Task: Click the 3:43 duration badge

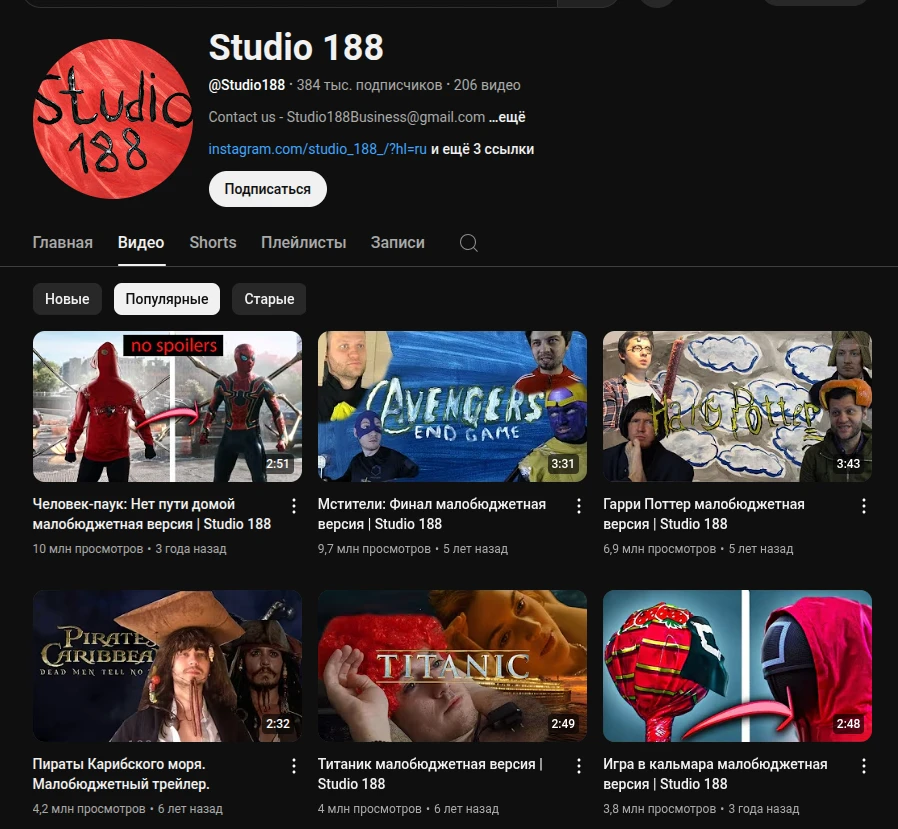Action: click(x=848, y=464)
